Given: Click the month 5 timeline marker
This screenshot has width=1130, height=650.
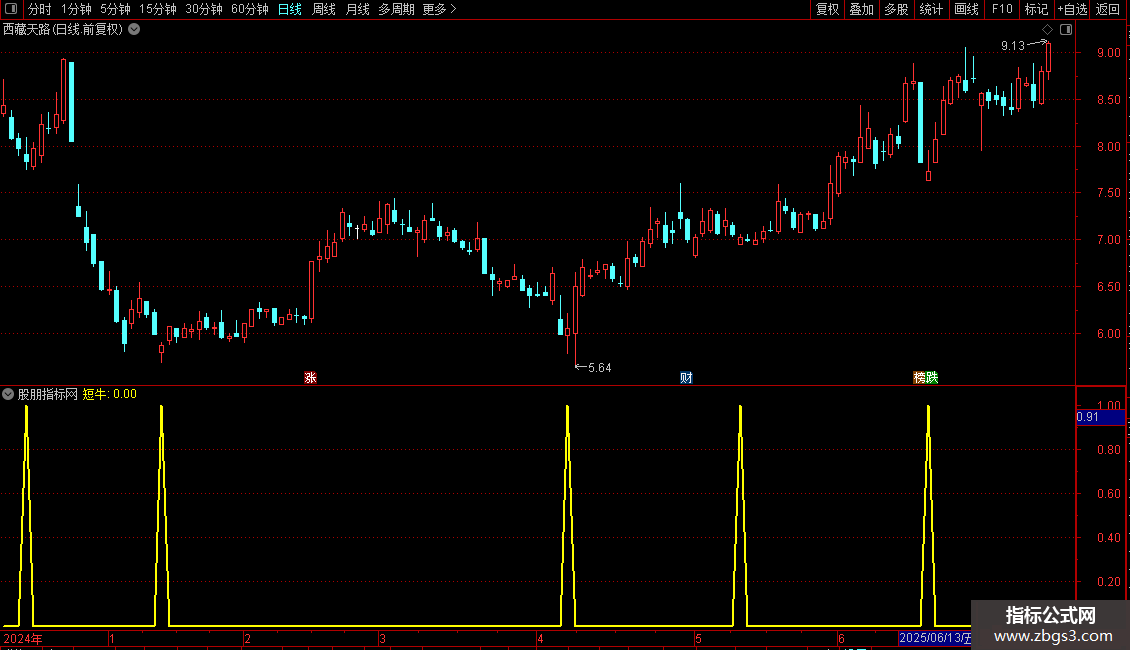Looking at the screenshot, I should pos(698,638).
